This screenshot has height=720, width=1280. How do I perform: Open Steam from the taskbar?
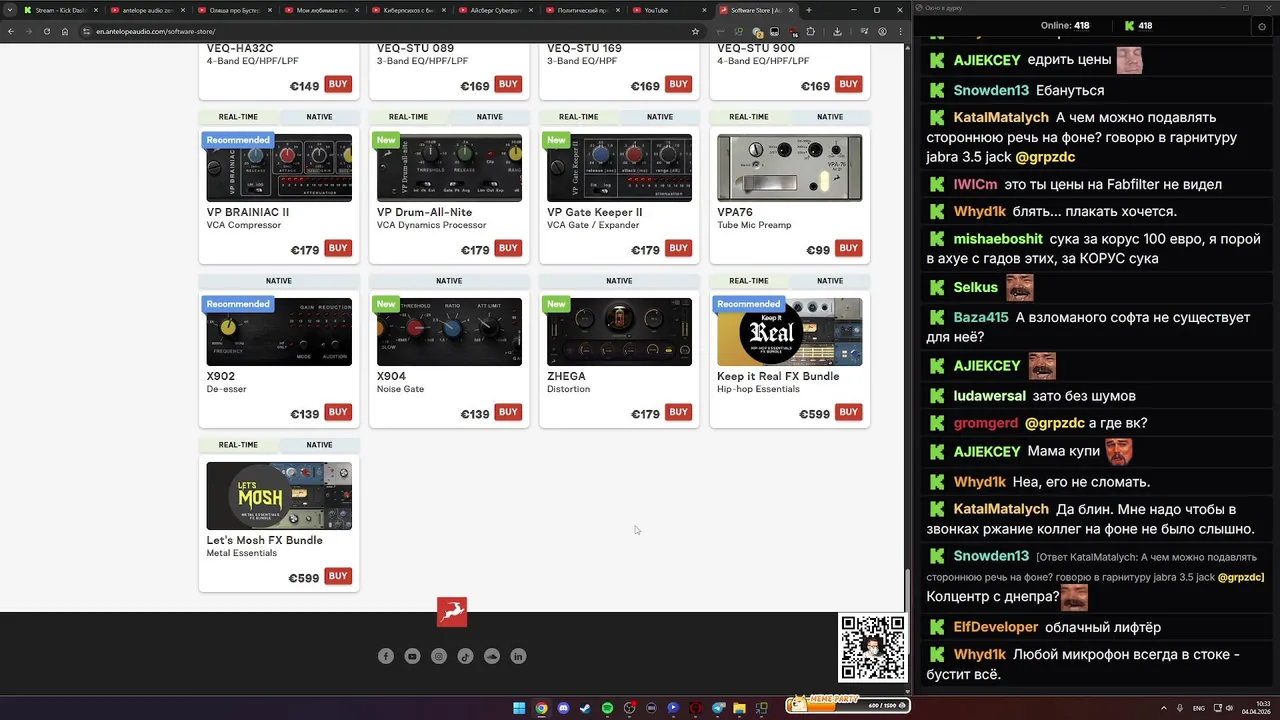[585, 708]
